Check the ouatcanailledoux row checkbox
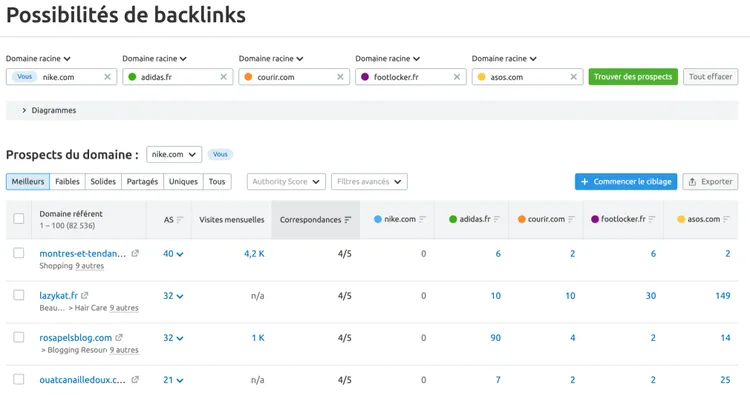 pos(19,379)
